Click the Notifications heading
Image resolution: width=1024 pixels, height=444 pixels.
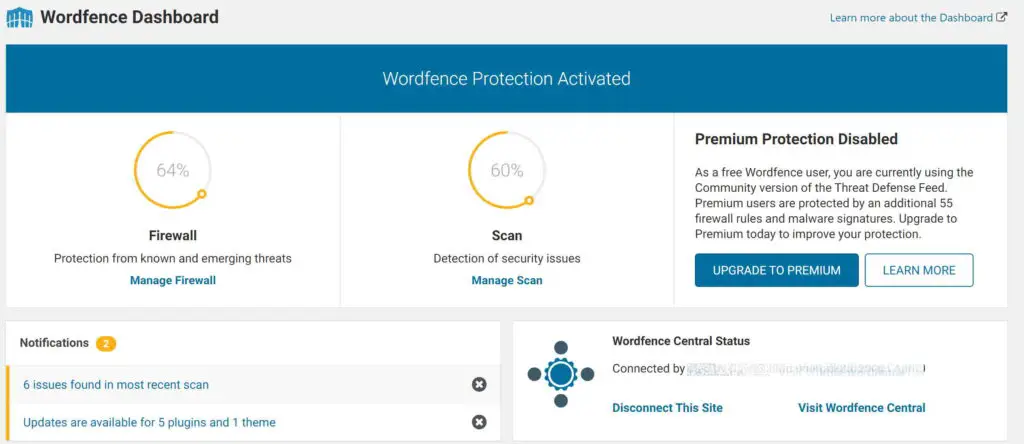coord(54,343)
